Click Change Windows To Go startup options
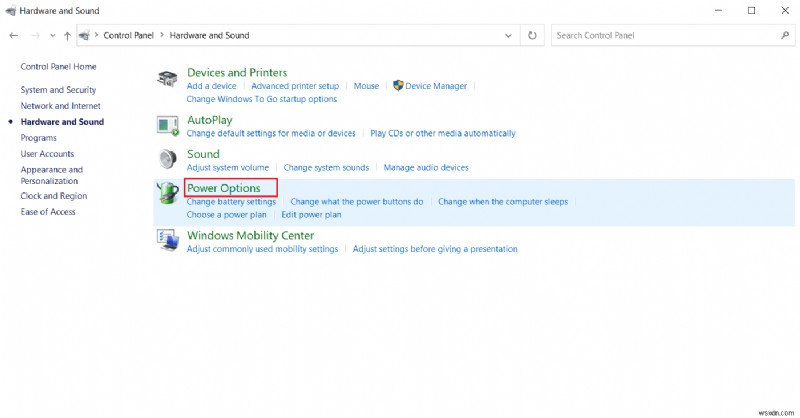Image resolution: width=800 pixels, height=418 pixels. tap(262, 99)
